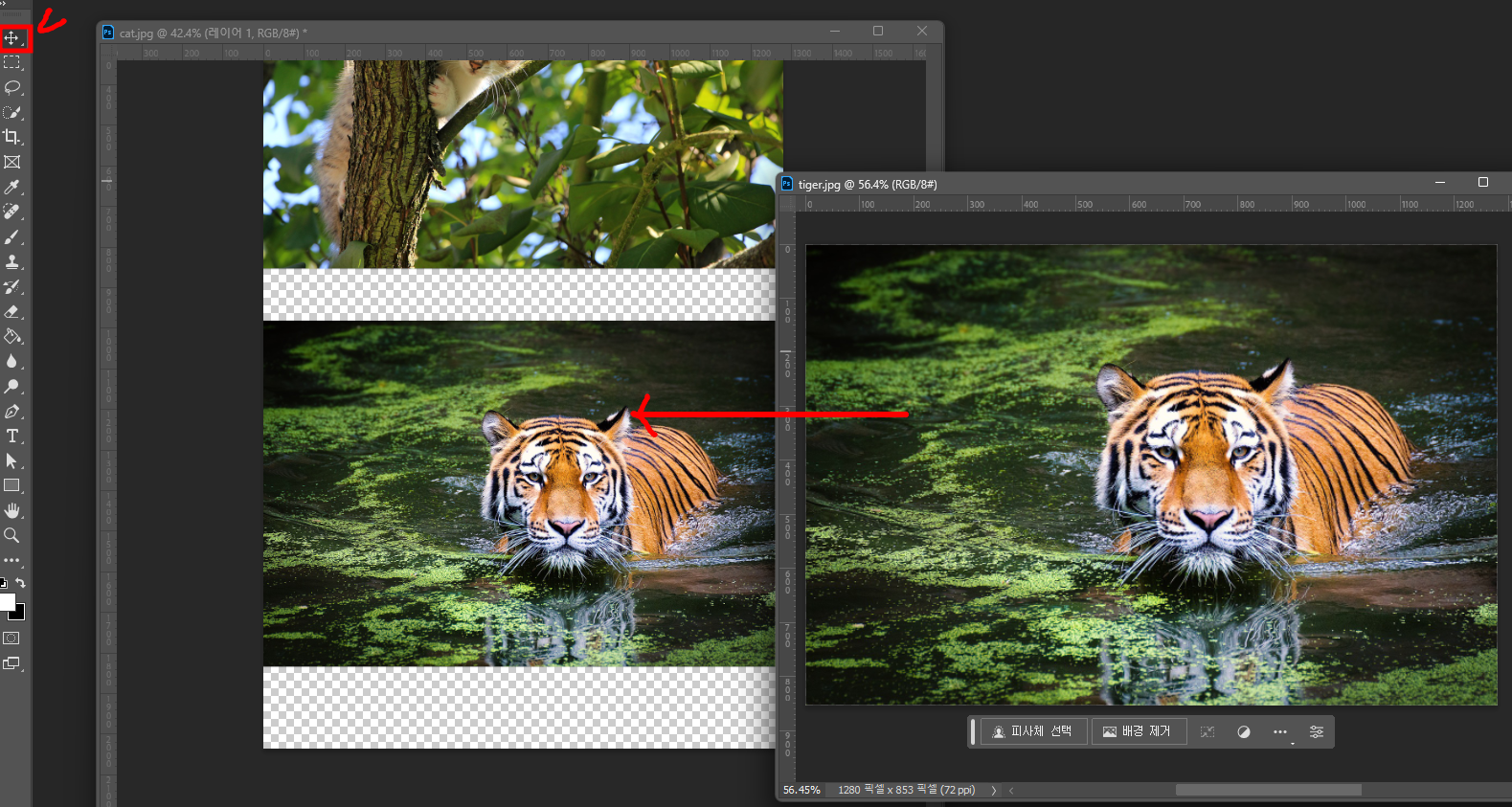
Task: Select the Blur tool
Action: click(12, 361)
